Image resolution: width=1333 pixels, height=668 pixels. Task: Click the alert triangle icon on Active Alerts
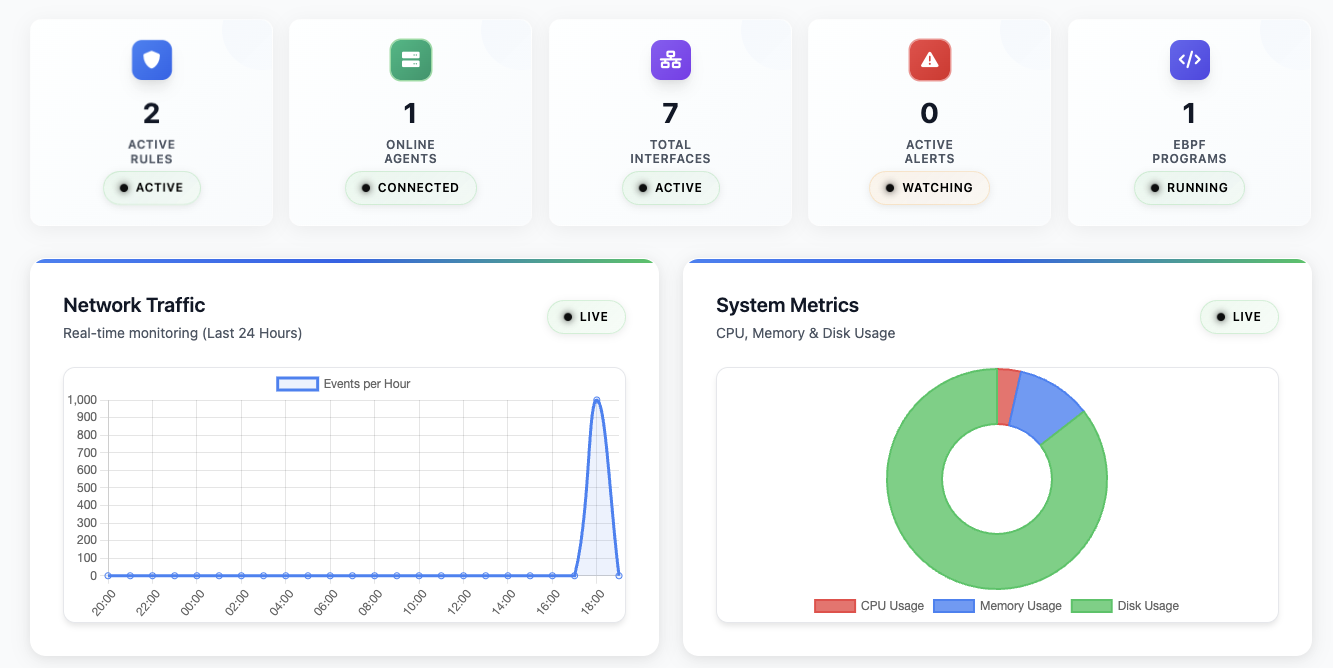click(x=929, y=60)
